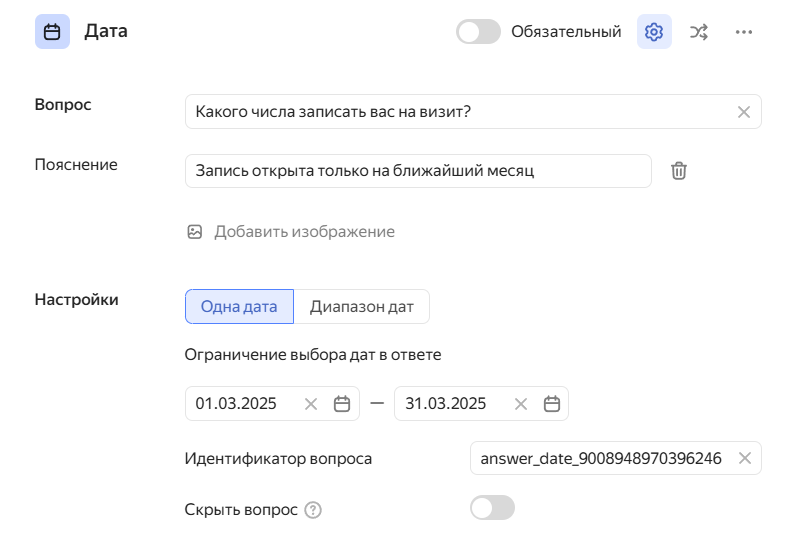This screenshot has width=792, height=538.
Task: Enable the Скрыть вопрос toggle
Action: click(x=492, y=508)
